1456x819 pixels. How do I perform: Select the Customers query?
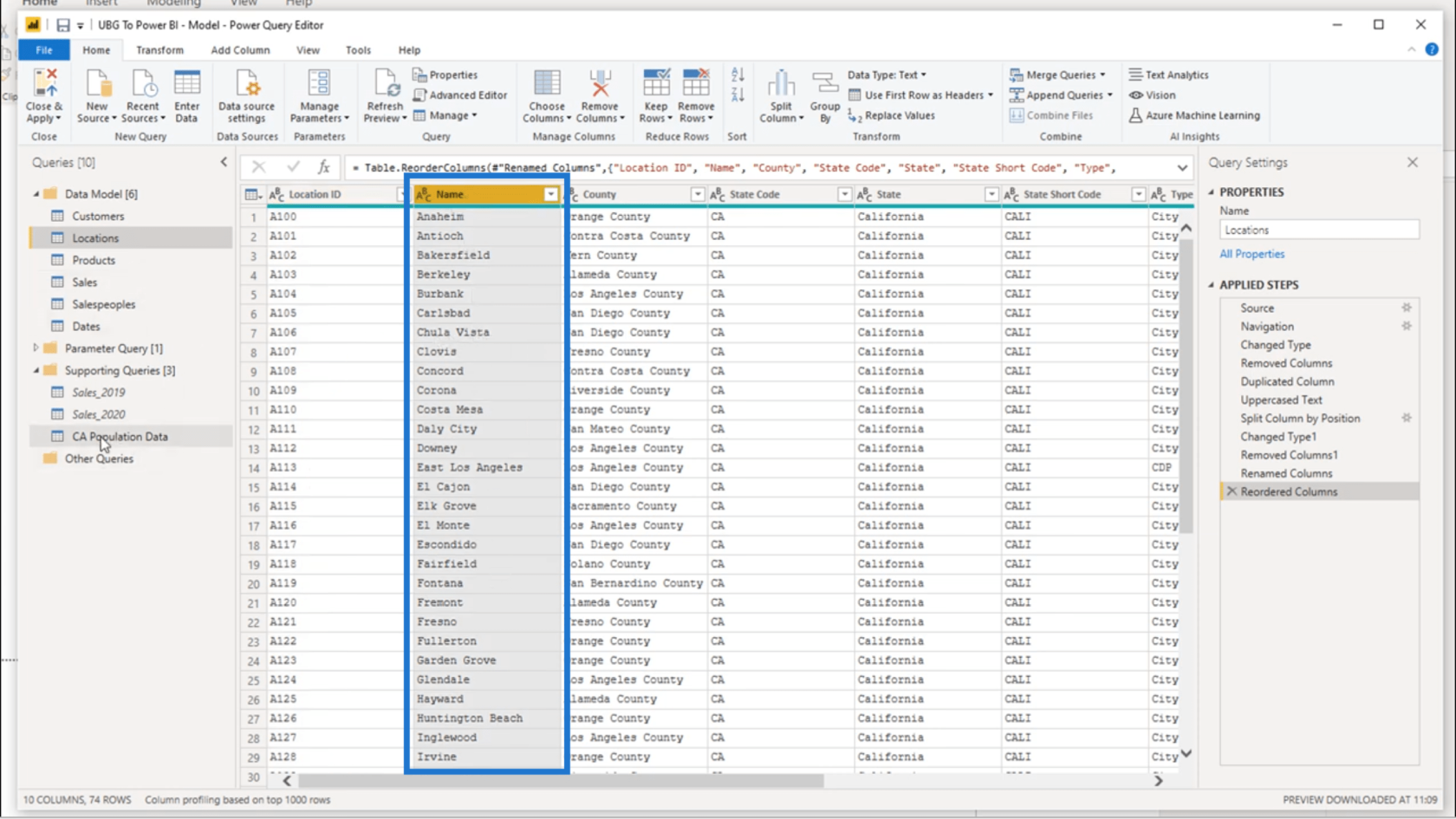98,216
